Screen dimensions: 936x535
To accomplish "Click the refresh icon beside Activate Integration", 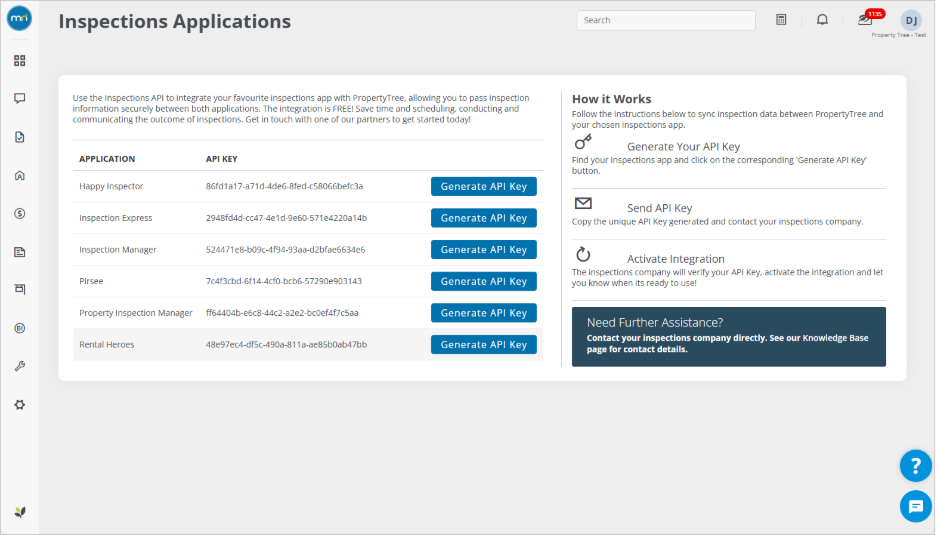I will coord(583,254).
